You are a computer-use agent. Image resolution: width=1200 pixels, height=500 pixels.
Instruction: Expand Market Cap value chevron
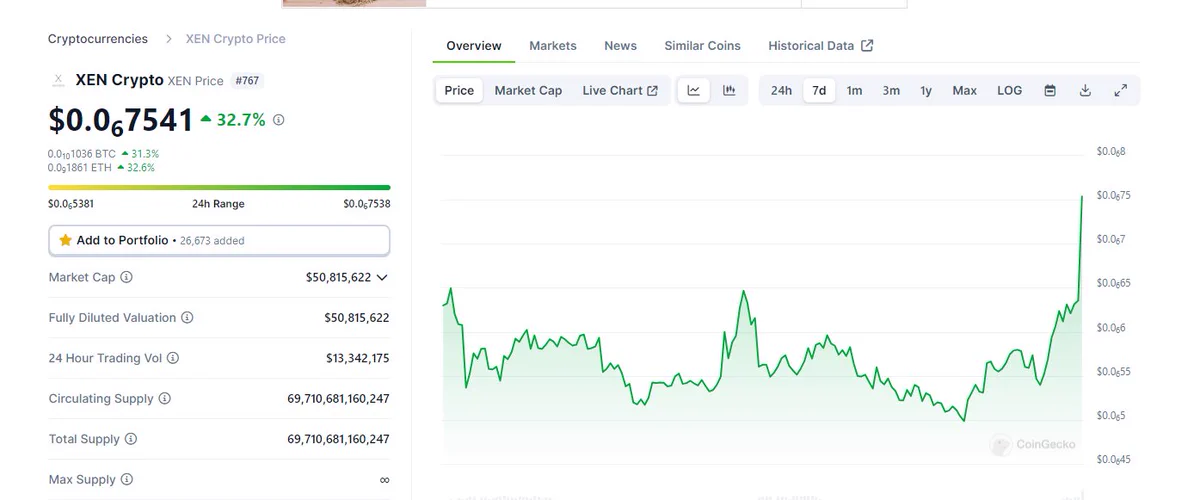[x=382, y=277]
